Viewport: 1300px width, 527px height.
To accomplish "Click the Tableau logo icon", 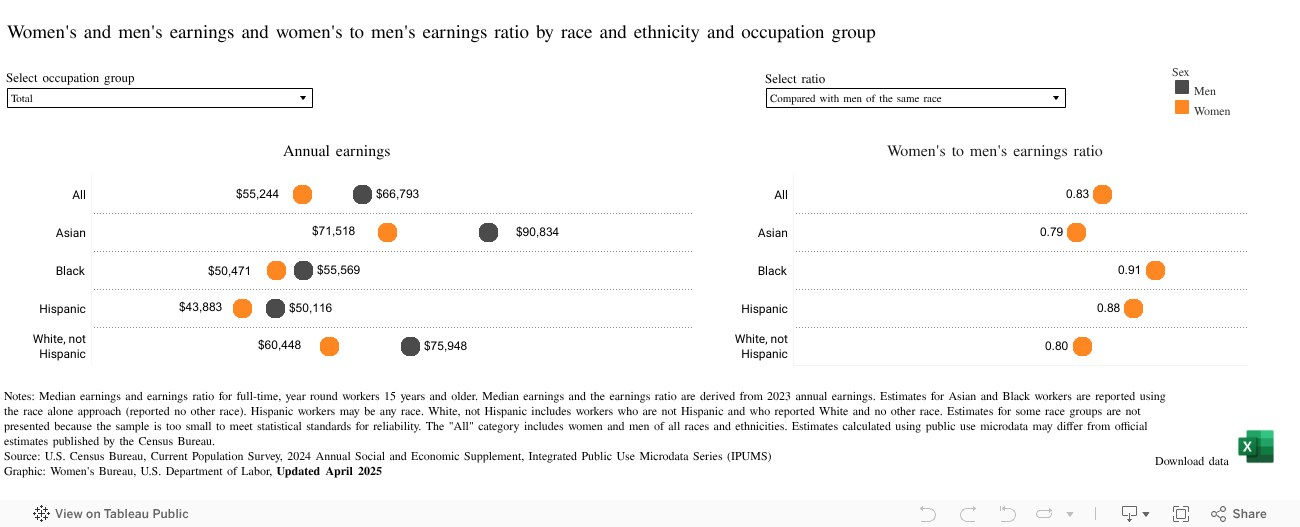I will click(x=42, y=514).
